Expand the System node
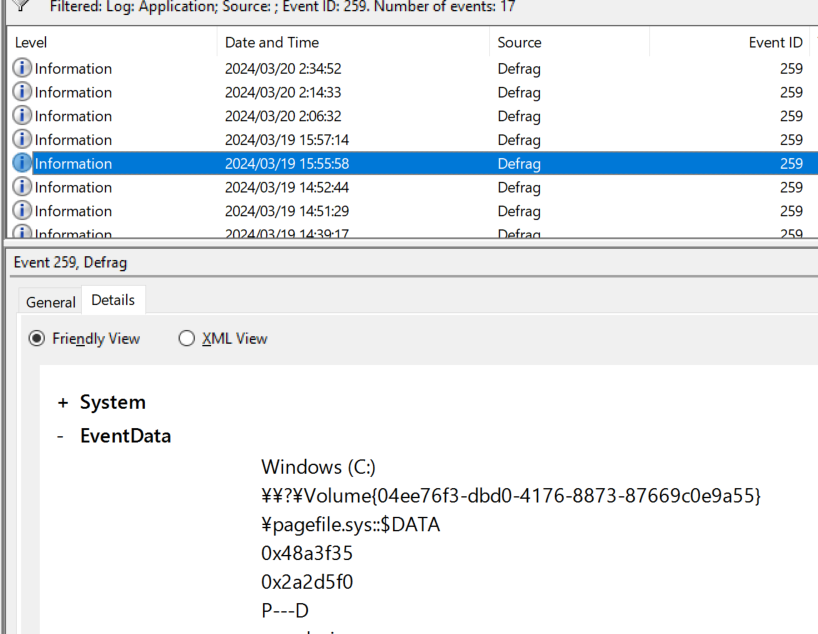 pos(63,403)
